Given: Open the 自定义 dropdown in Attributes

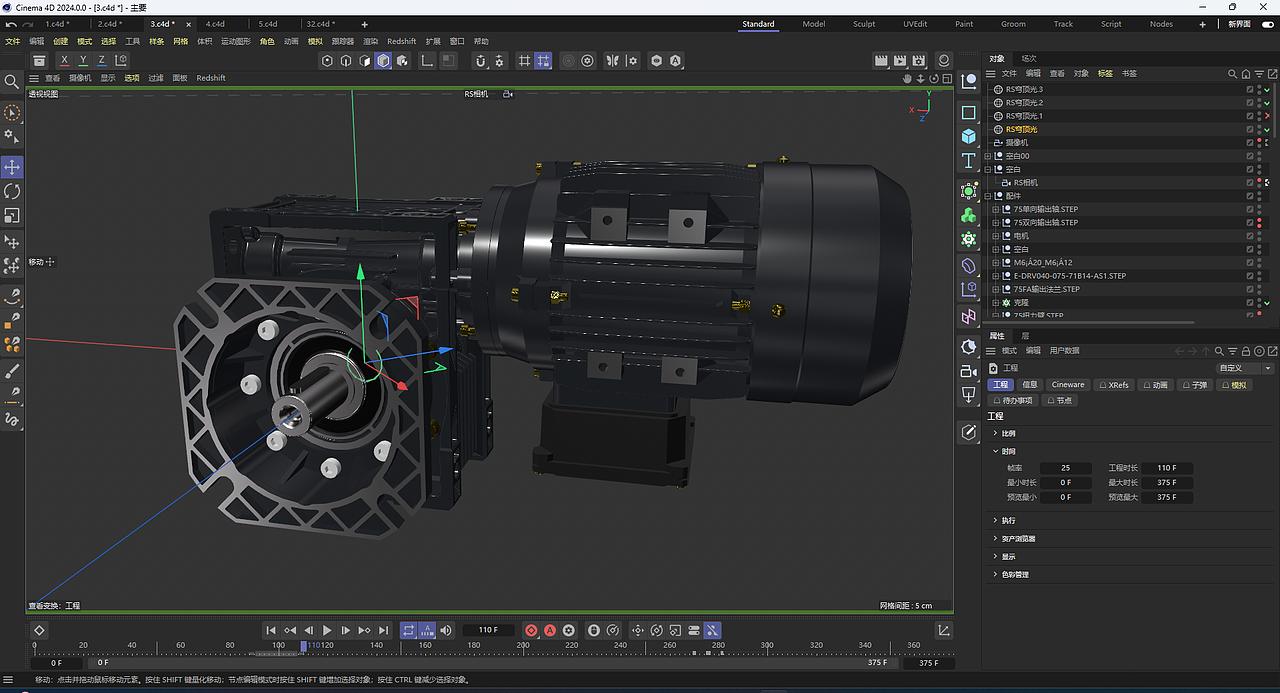Looking at the screenshot, I should pos(1245,368).
